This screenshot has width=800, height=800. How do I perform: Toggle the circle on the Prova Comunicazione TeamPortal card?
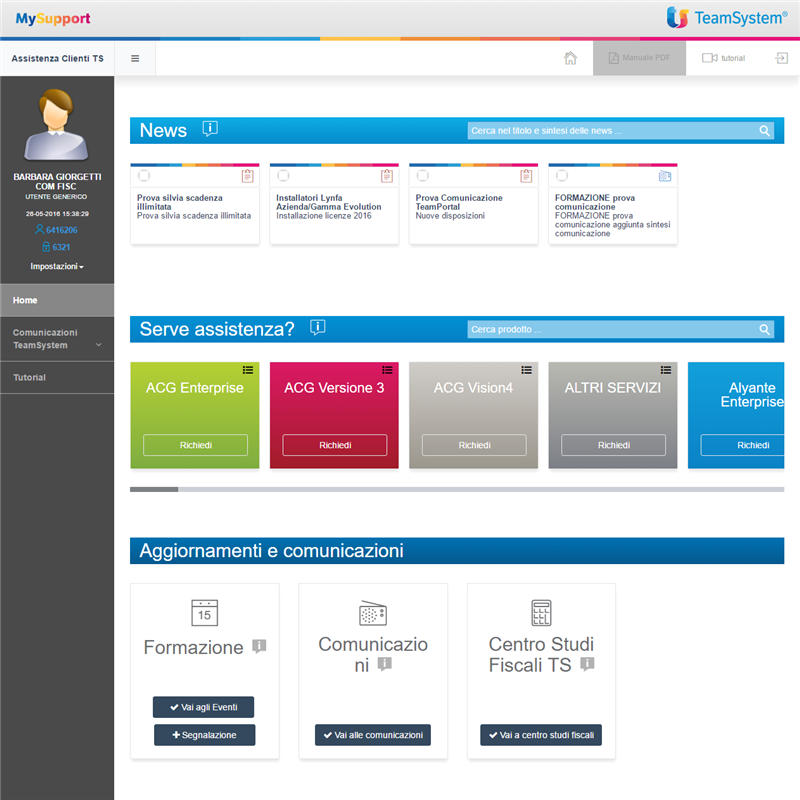coord(422,176)
